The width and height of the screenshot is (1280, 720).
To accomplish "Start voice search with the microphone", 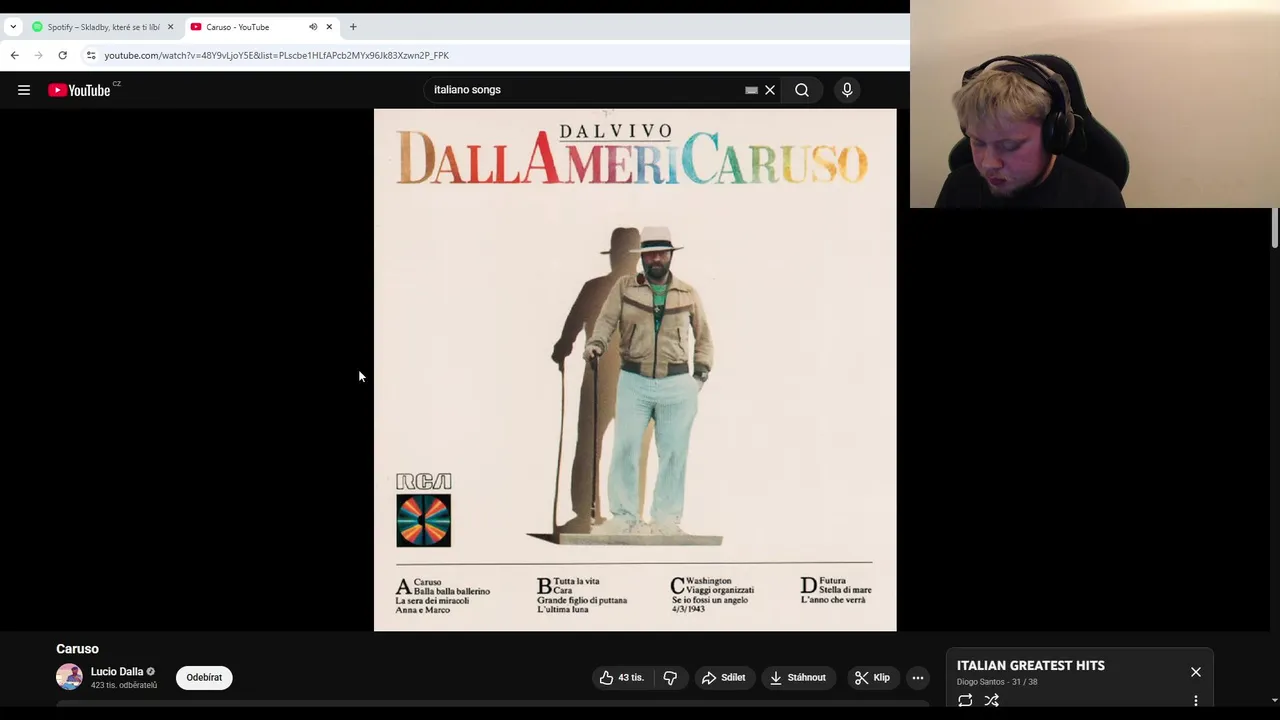I will point(847,90).
